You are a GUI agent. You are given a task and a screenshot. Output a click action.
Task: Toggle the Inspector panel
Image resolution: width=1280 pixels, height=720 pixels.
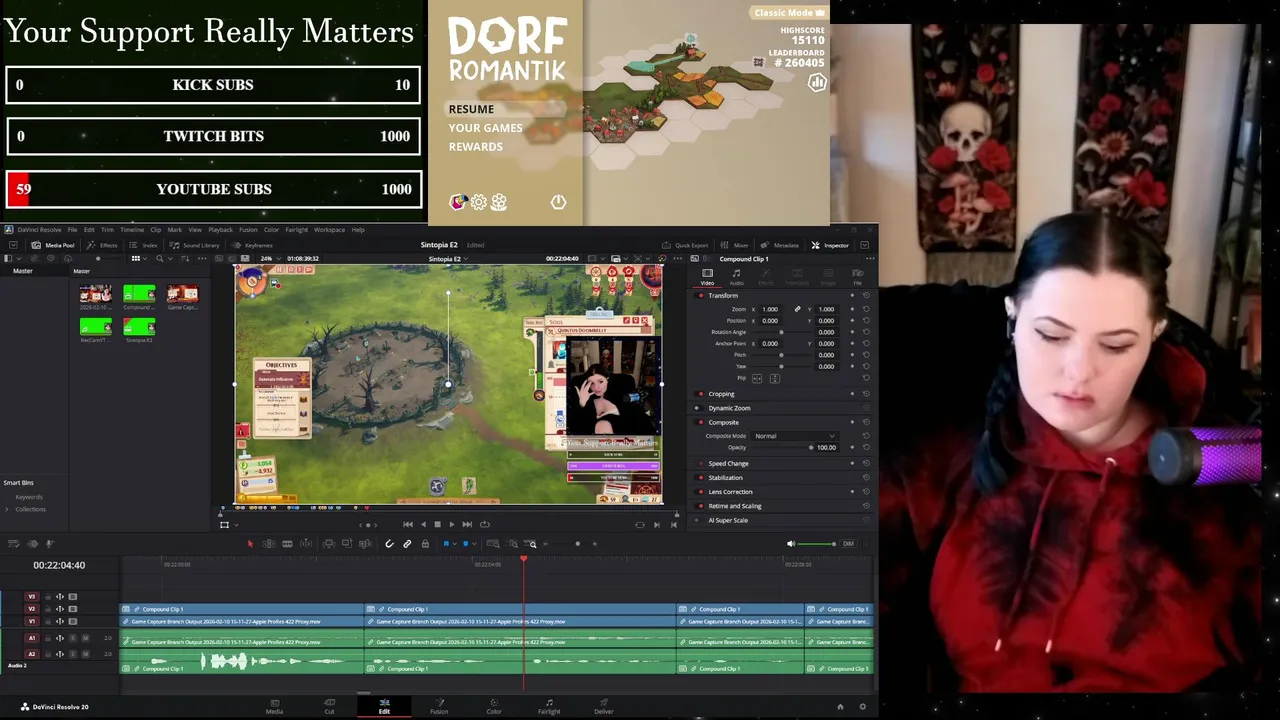(x=830, y=245)
